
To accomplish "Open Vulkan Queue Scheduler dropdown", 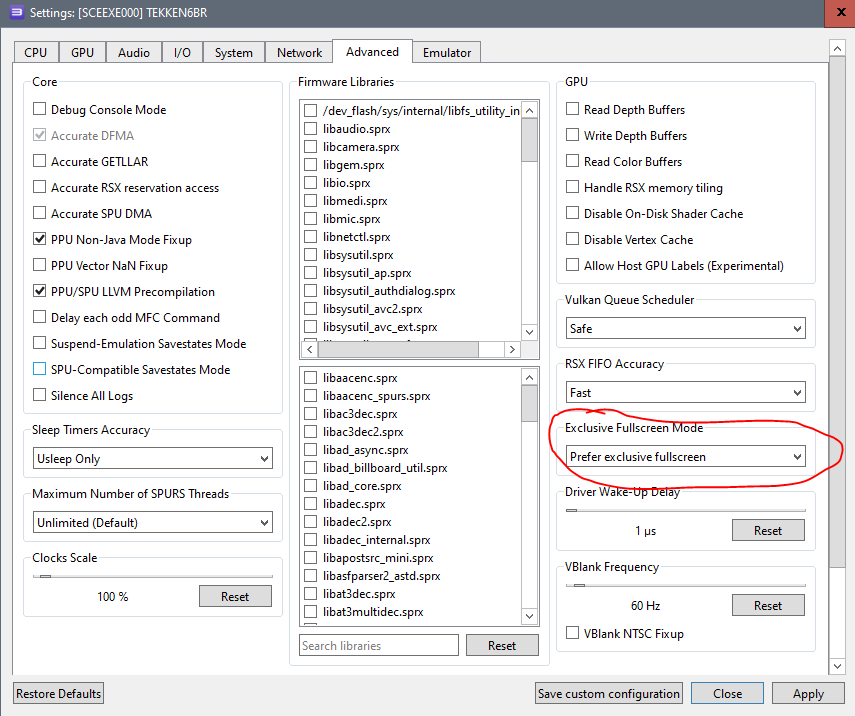I will pyautogui.click(x=685, y=329).
